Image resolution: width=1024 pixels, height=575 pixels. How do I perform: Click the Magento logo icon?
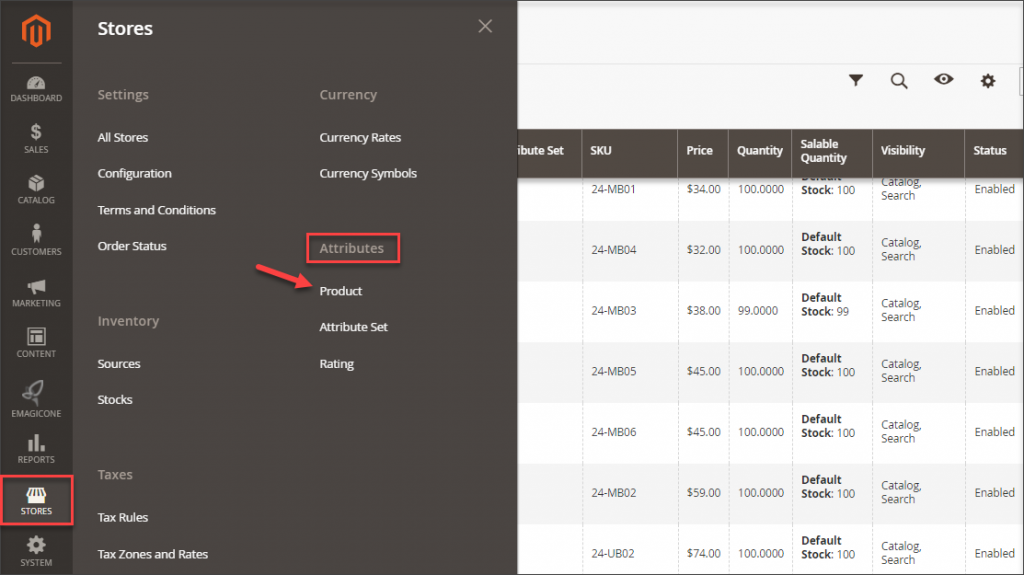click(36, 33)
